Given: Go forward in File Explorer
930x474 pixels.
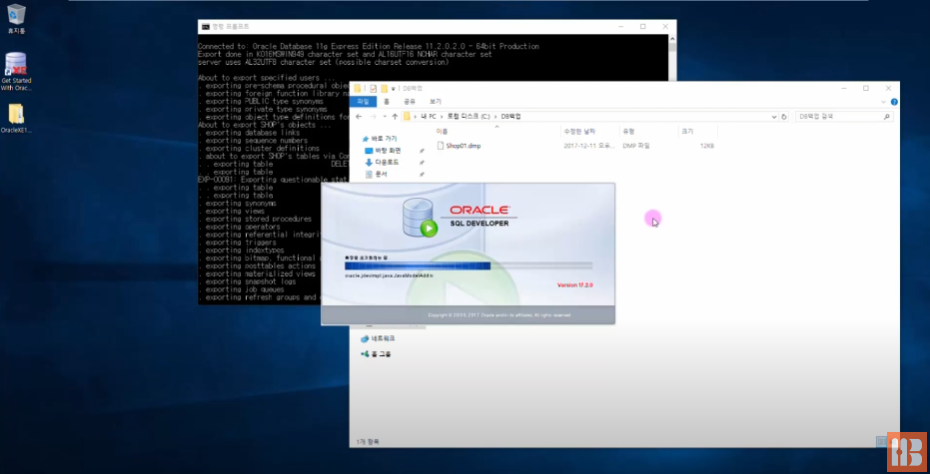Looking at the screenshot, I should 373,117.
